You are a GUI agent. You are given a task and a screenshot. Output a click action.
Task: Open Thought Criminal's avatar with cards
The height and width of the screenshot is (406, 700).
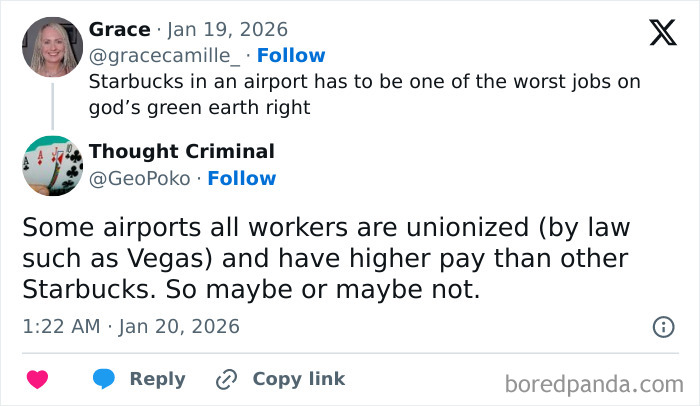(x=52, y=165)
